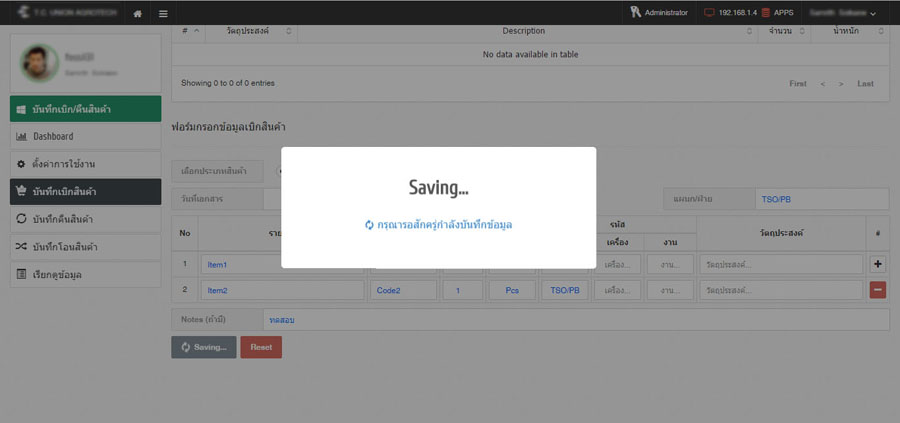This screenshot has height=423, width=900.
Task: Click the แผนก/ฝ่าย field showing TSO/PB
Action: tap(822, 199)
